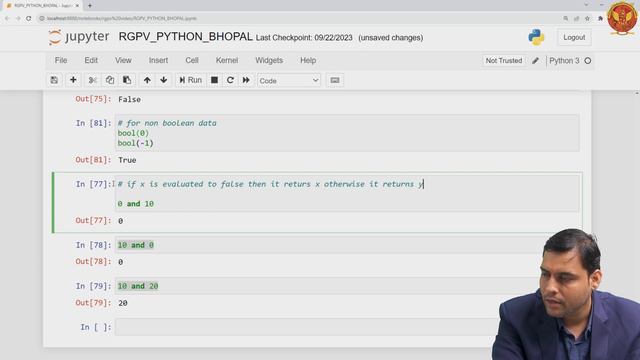
Task: Click the Python logo icon
Action: 536,37
